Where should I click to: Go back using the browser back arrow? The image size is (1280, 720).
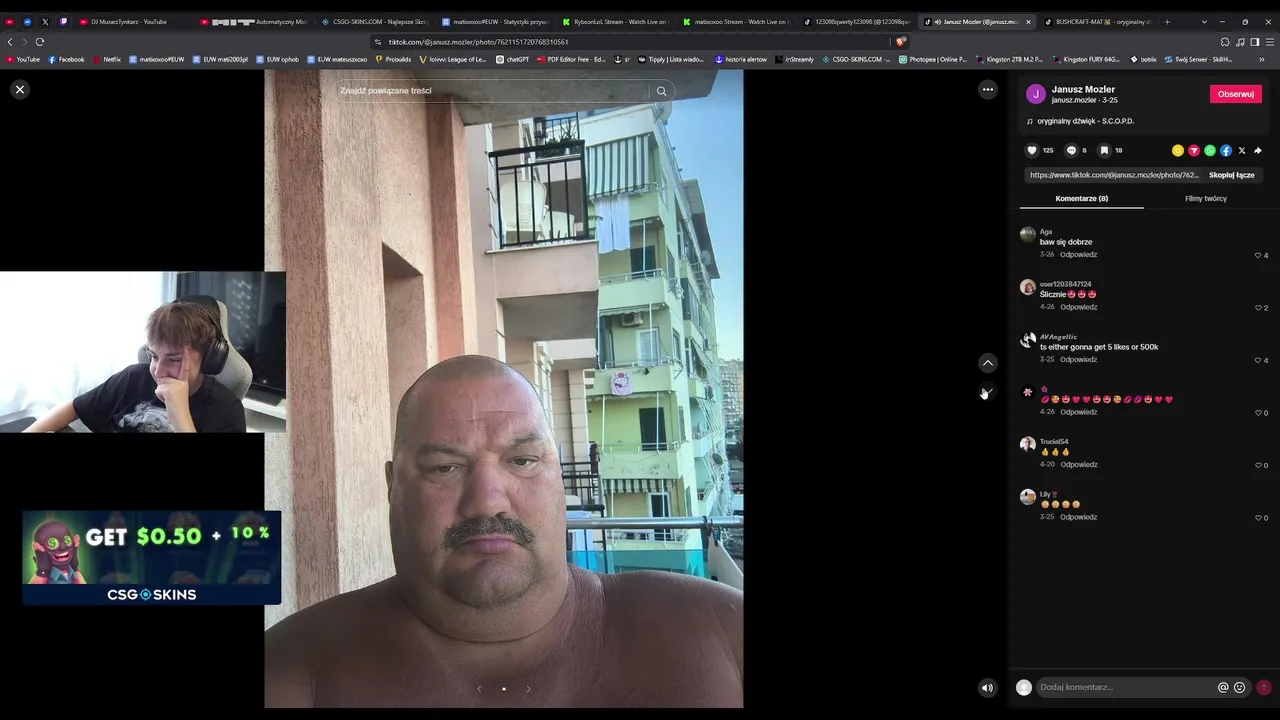coord(10,42)
